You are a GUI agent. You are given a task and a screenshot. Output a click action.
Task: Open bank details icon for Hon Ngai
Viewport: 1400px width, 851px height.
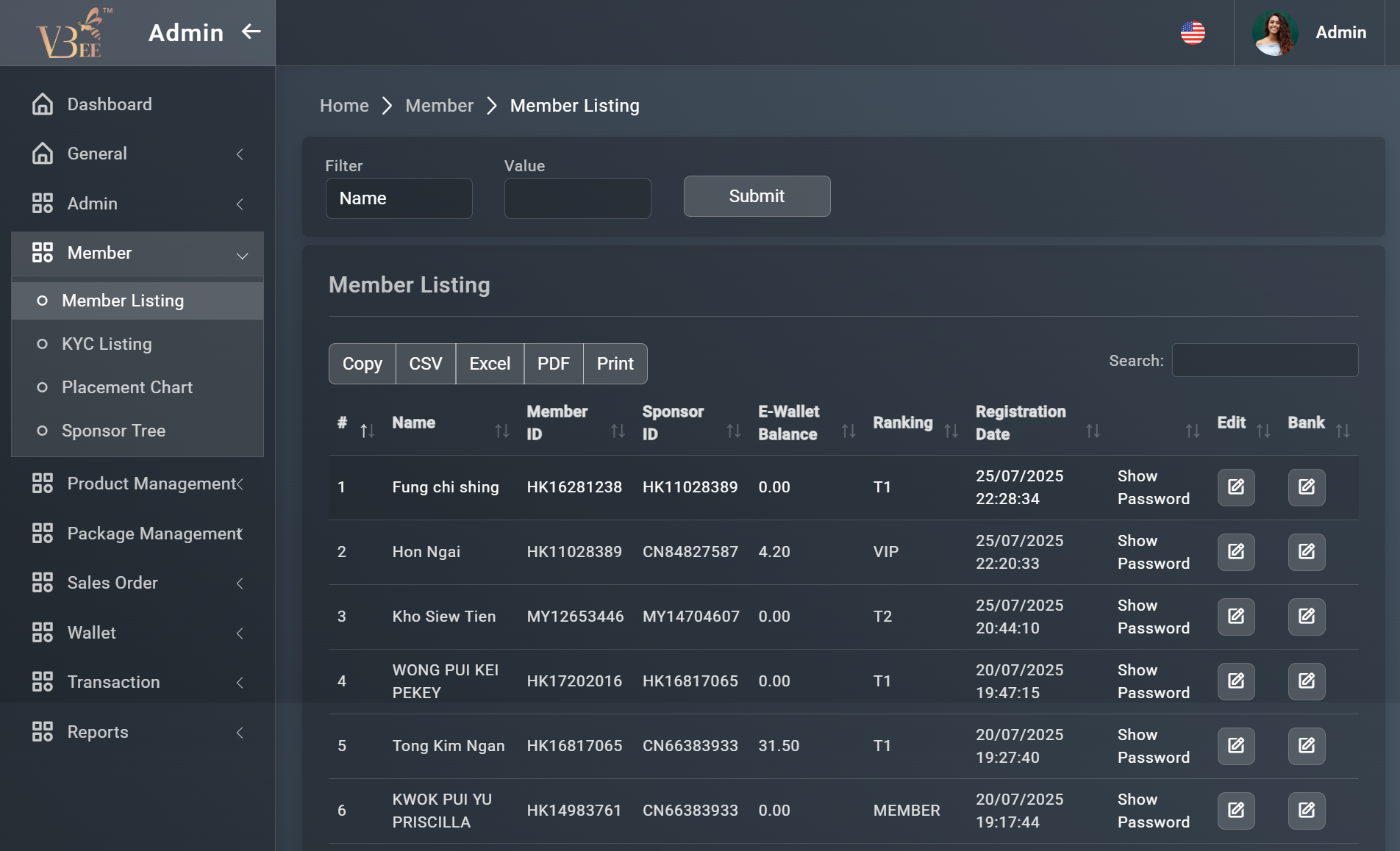pos(1306,552)
